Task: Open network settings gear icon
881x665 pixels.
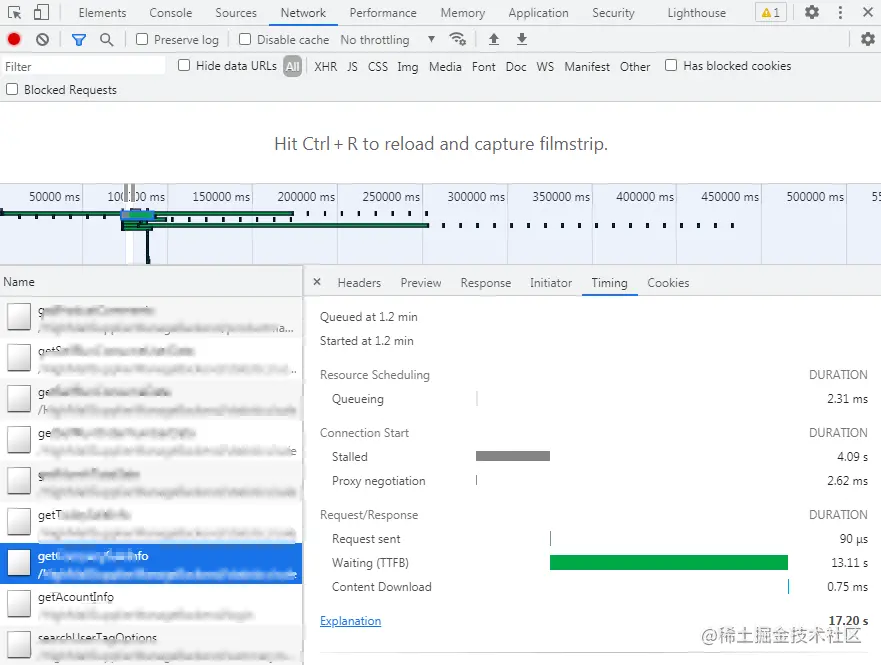Action: (868, 39)
